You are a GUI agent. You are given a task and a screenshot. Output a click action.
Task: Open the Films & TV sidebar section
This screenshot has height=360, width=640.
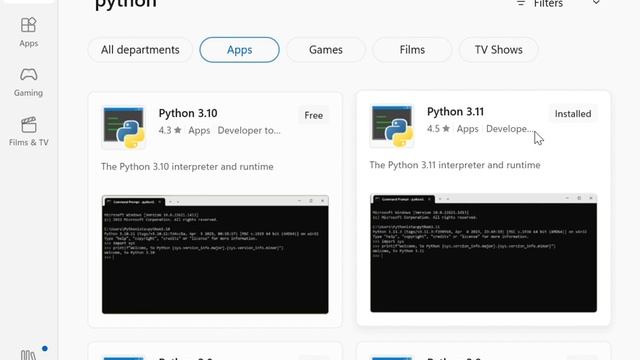coord(29,131)
